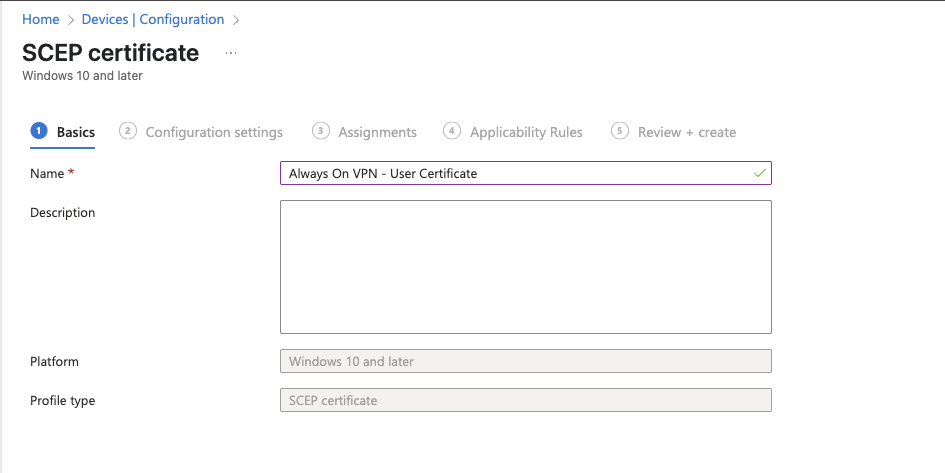Click the step 4 number circle

click(x=452, y=131)
